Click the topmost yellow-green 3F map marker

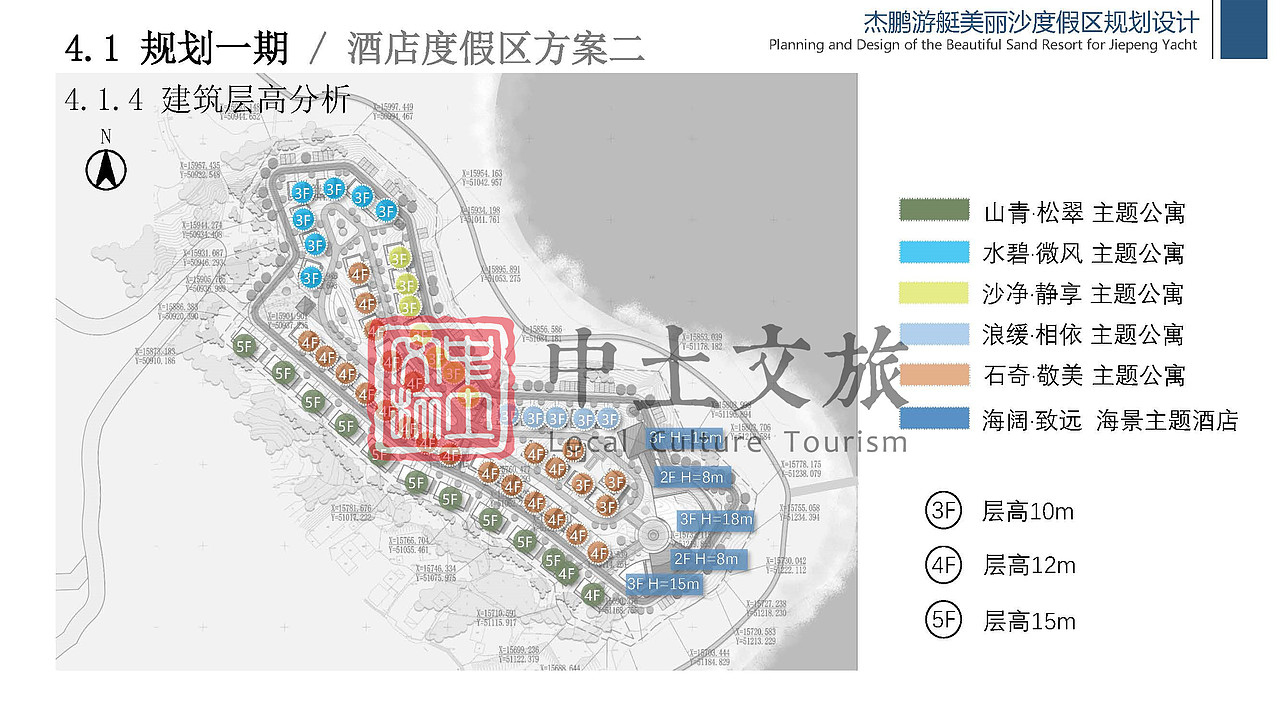[400, 258]
